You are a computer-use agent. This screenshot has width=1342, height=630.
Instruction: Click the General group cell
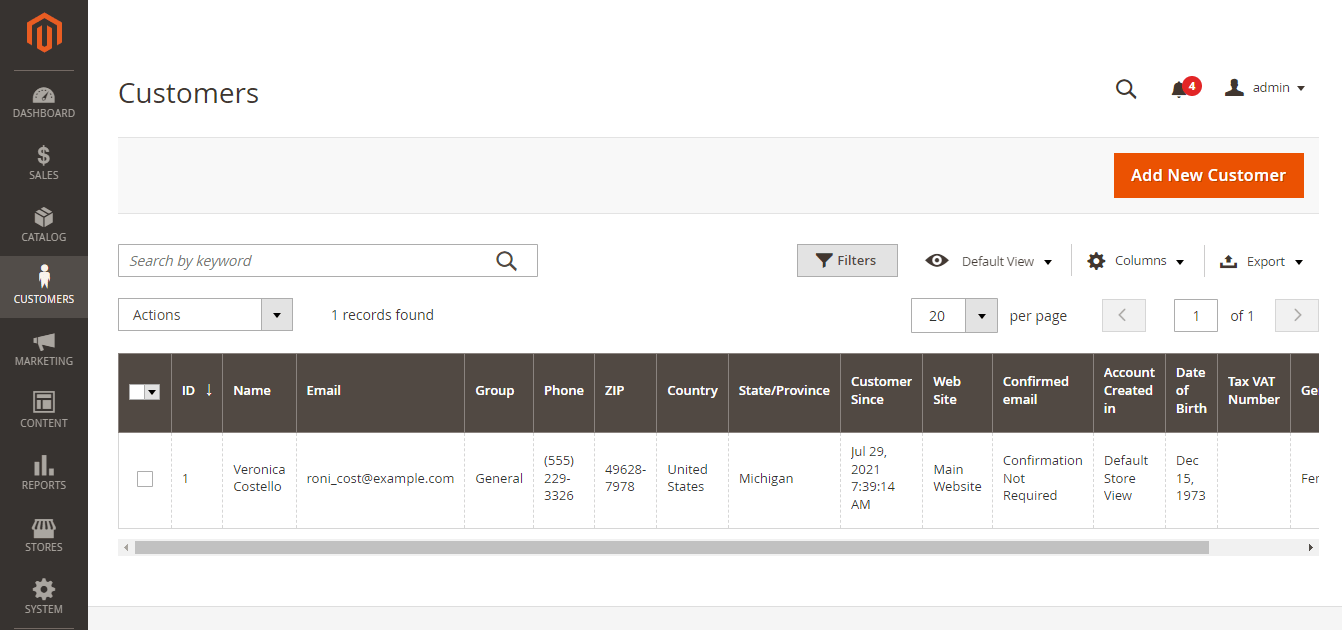499,479
